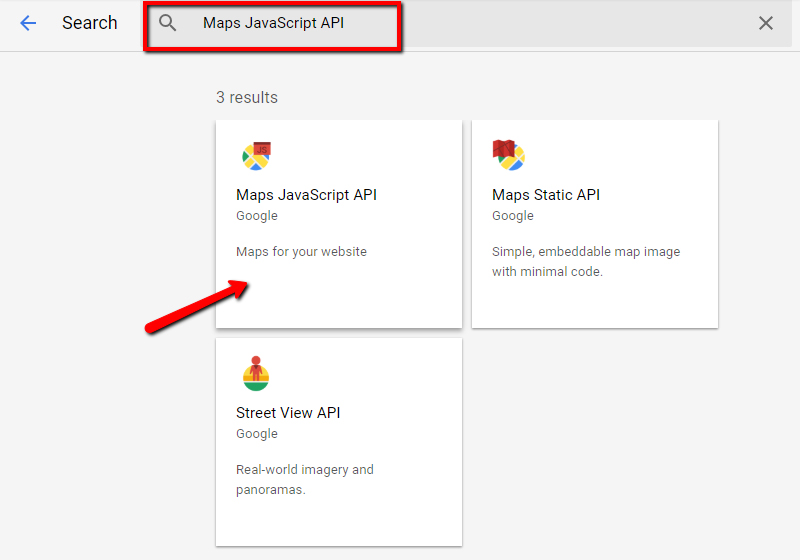Open the Maps JavaScript API card title
Image resolution: width=800 pixels, height=560 pixels.
306,195
